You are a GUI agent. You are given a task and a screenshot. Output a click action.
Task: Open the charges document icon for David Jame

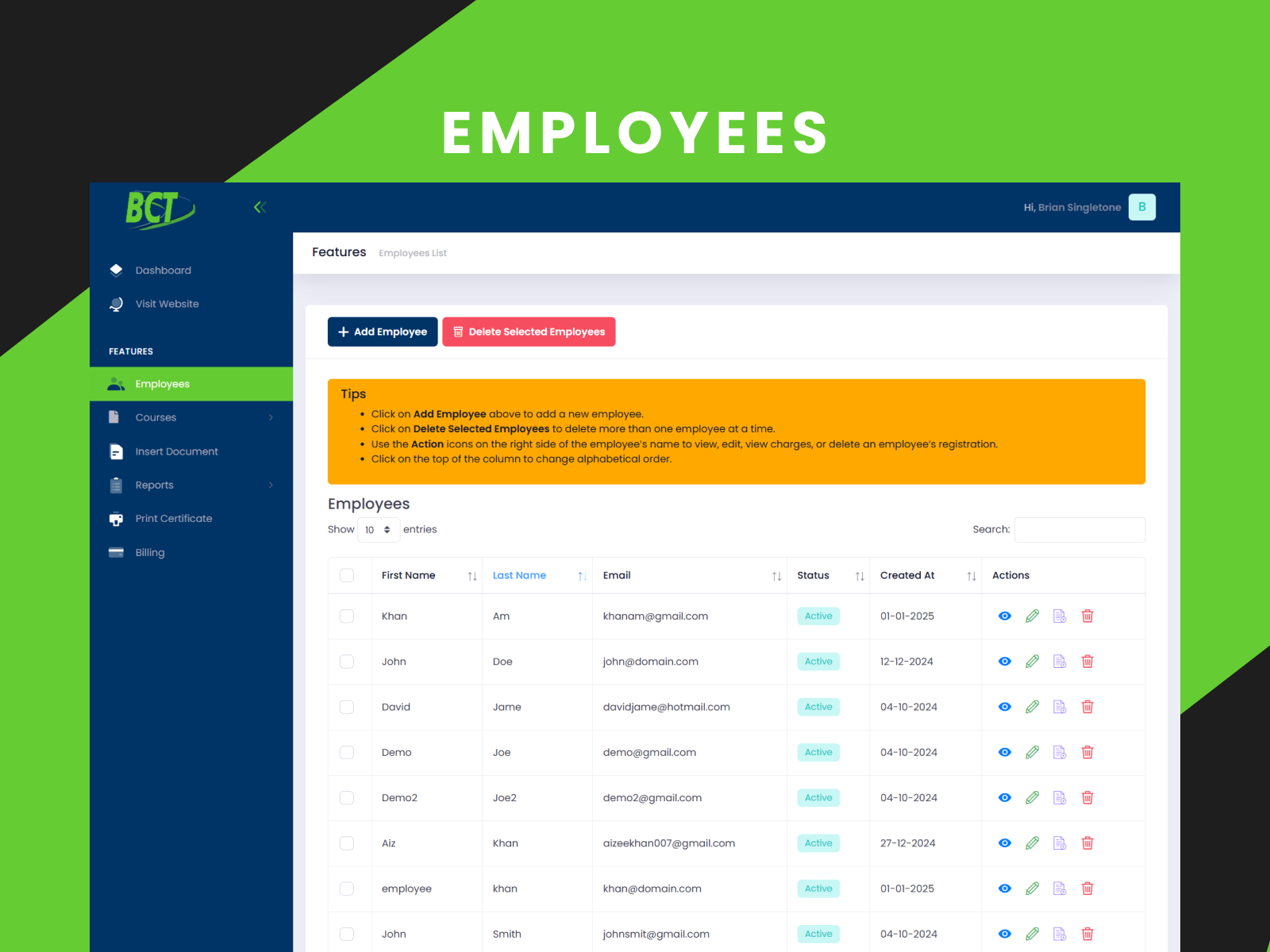(x=1060, y=707)
